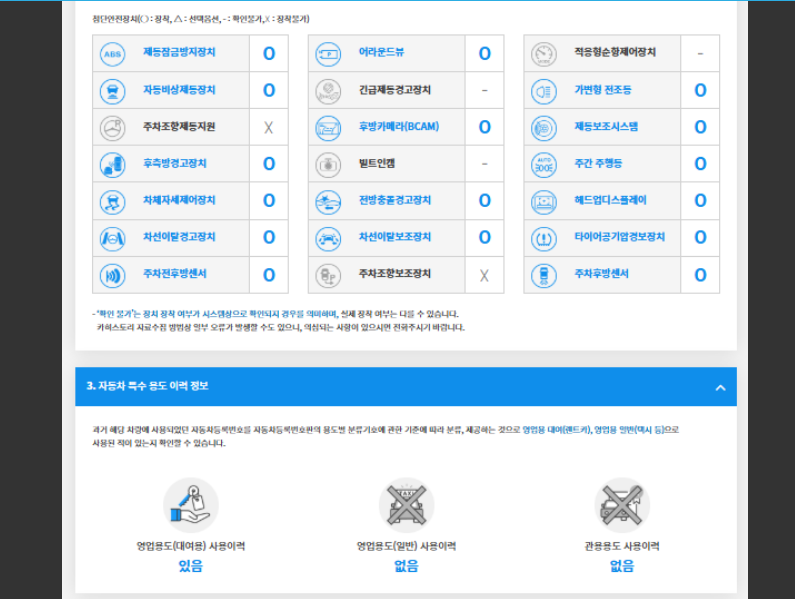Click the 제동잠금방지장치 label
This screenshot has height=599, width=795.
coord(179,52)
